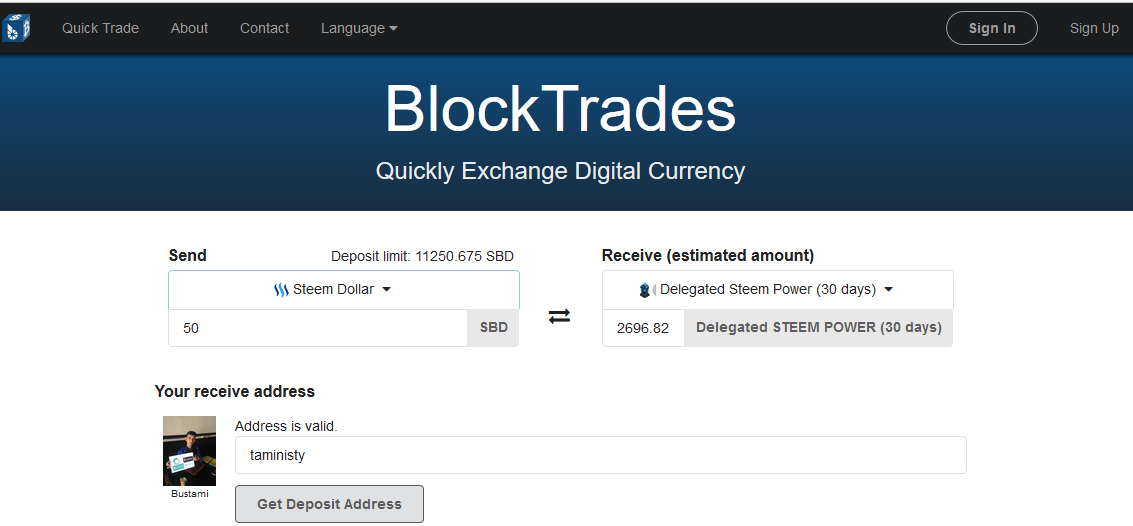Click the Your receive address heading
This screenshot has width=1133, height=526.
(x=235, y=392)
